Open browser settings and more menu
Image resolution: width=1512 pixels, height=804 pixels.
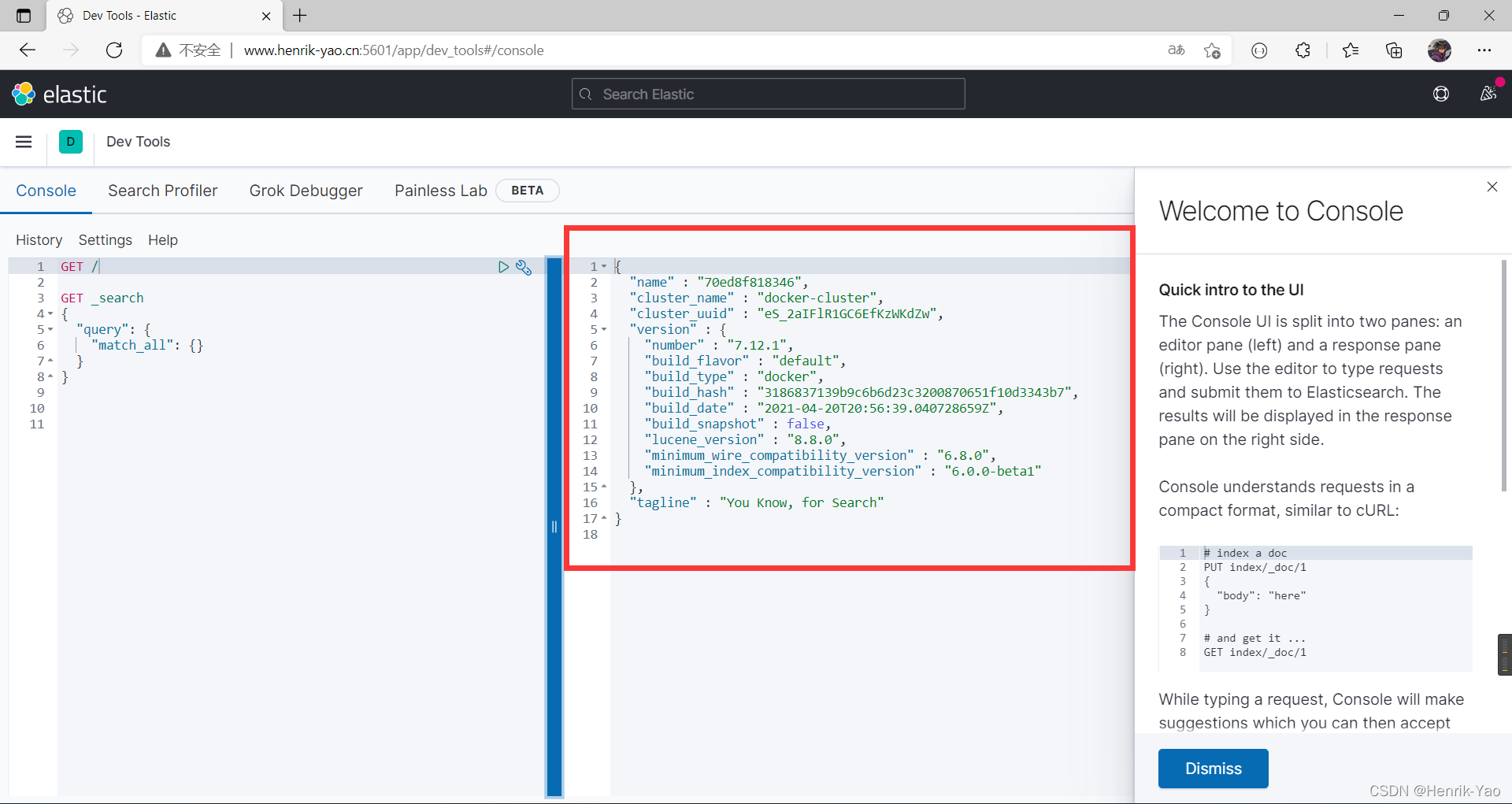[1484, 50]
